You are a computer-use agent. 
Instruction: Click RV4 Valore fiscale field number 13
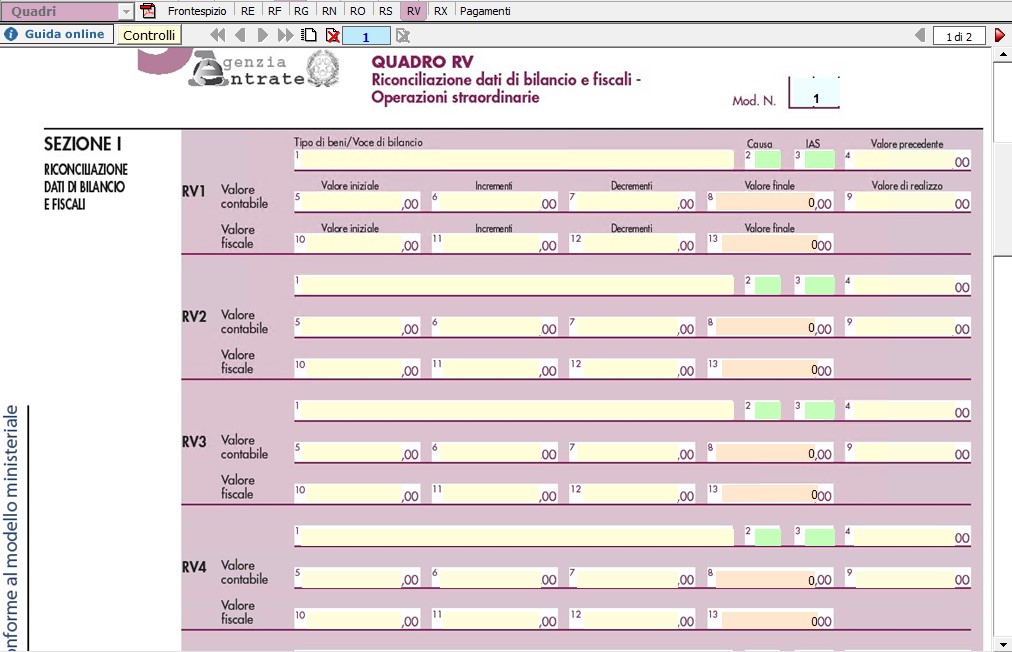point(770,618)
